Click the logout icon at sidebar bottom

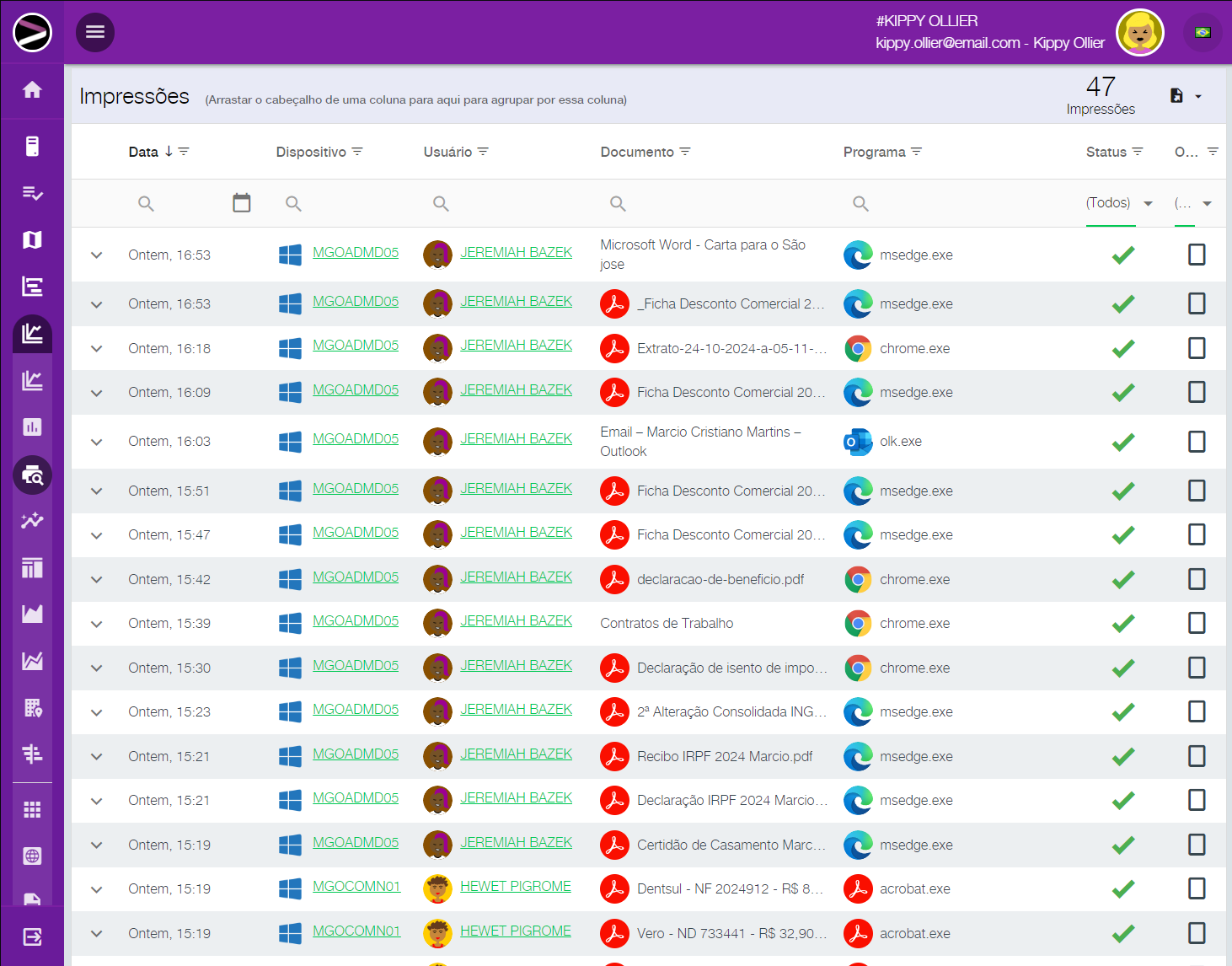click(32, 936)
